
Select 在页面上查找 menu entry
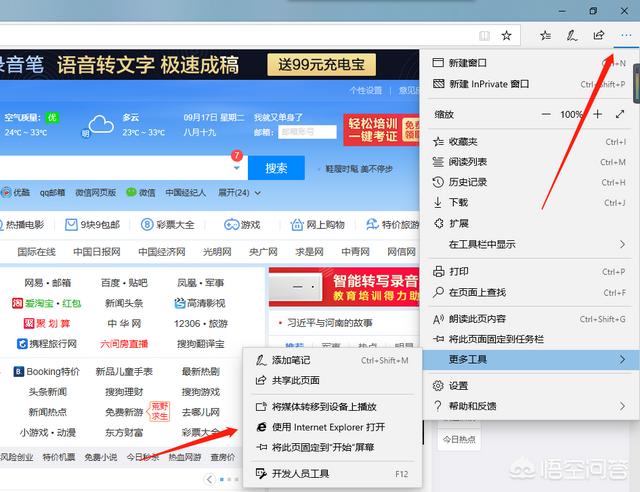click(x=529, y=292)
